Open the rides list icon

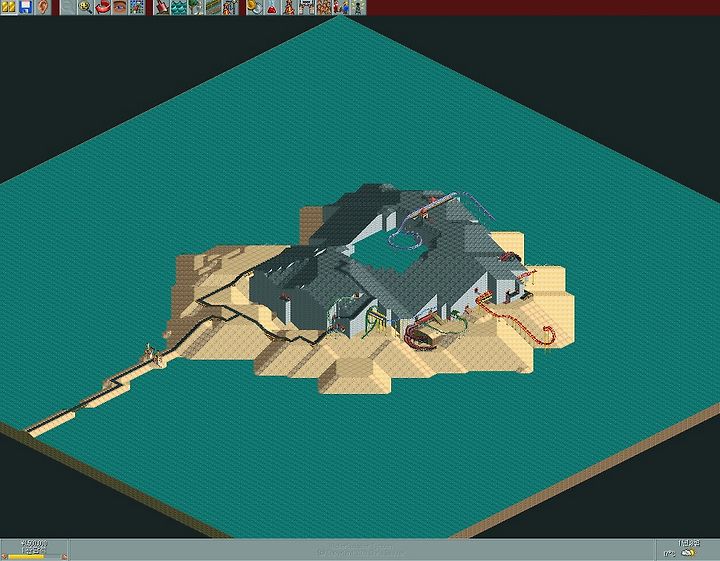pyautogui.click(x=289, y=7)
